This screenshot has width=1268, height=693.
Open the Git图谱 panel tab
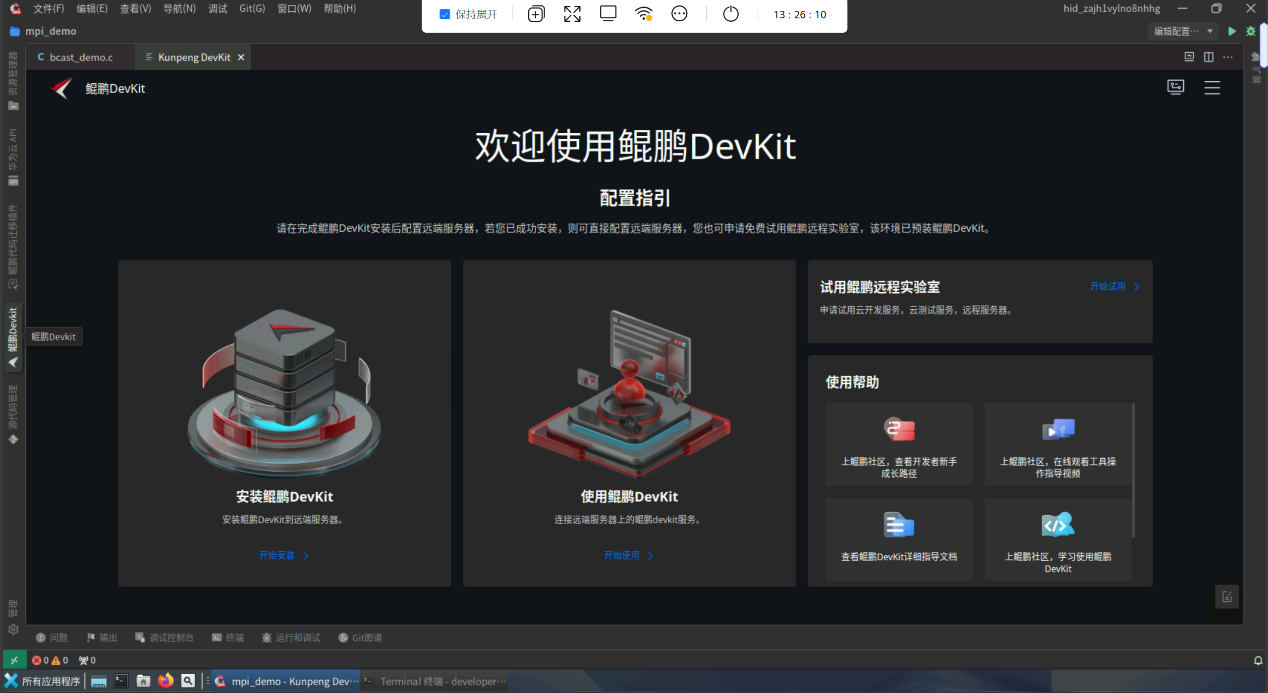(360, 637)
